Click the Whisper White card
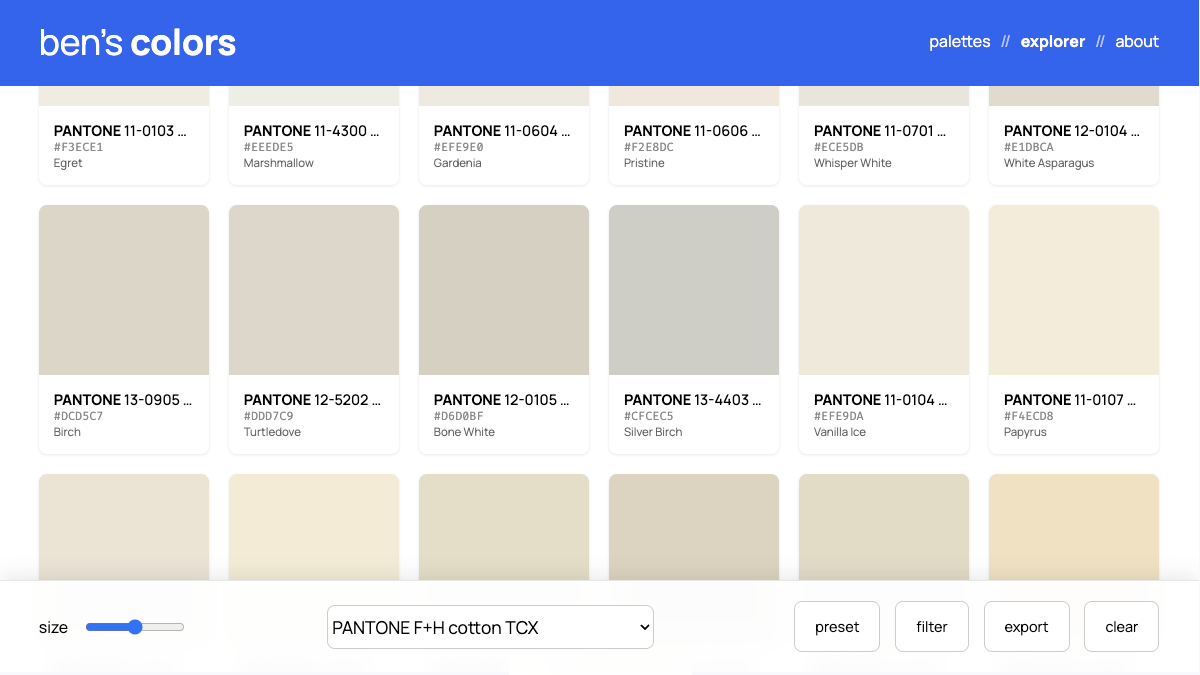Screen dimensions: 1200x675 point(884,146)
